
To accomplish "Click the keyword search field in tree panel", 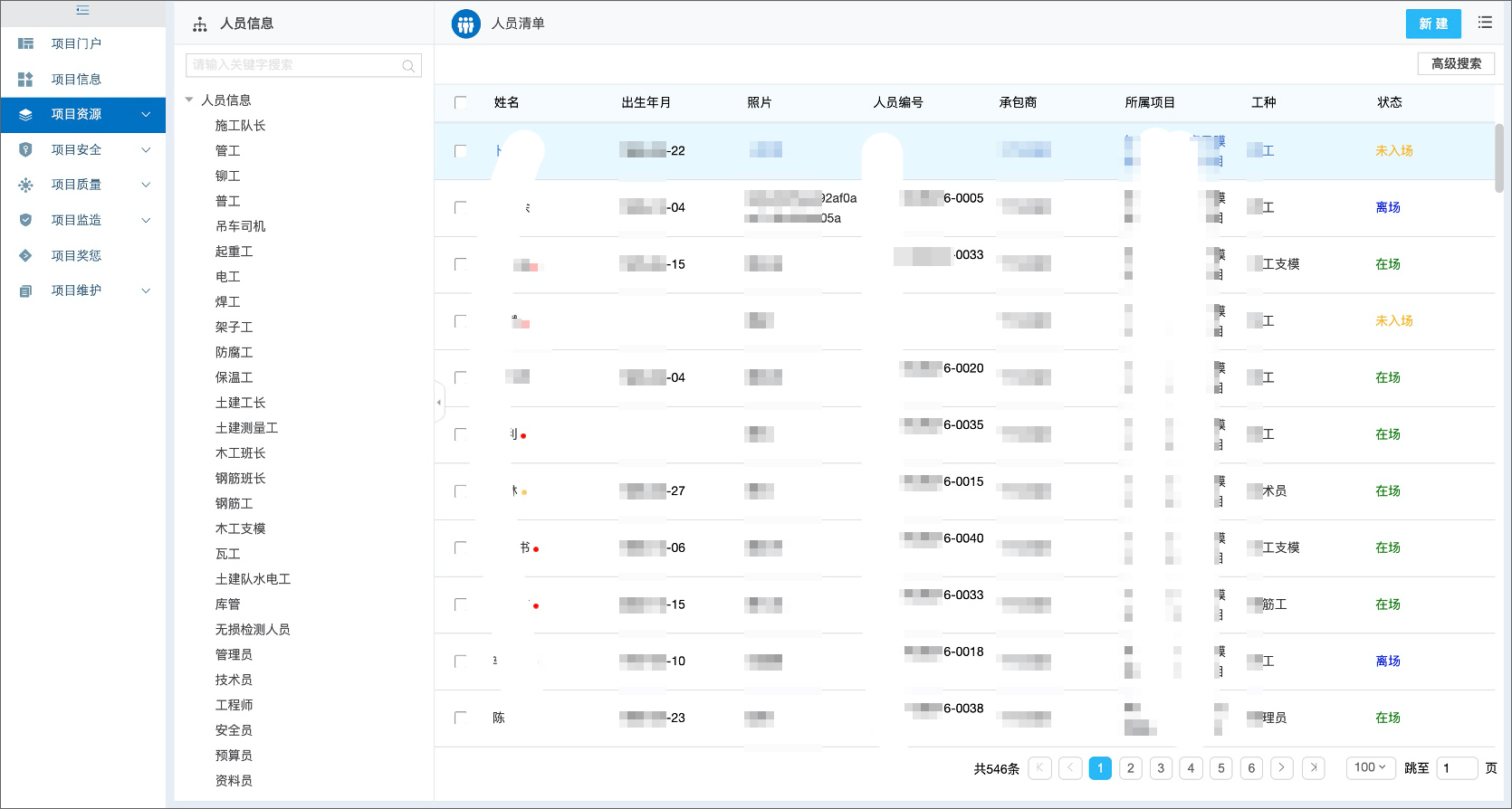I will [x=303, y=65].
